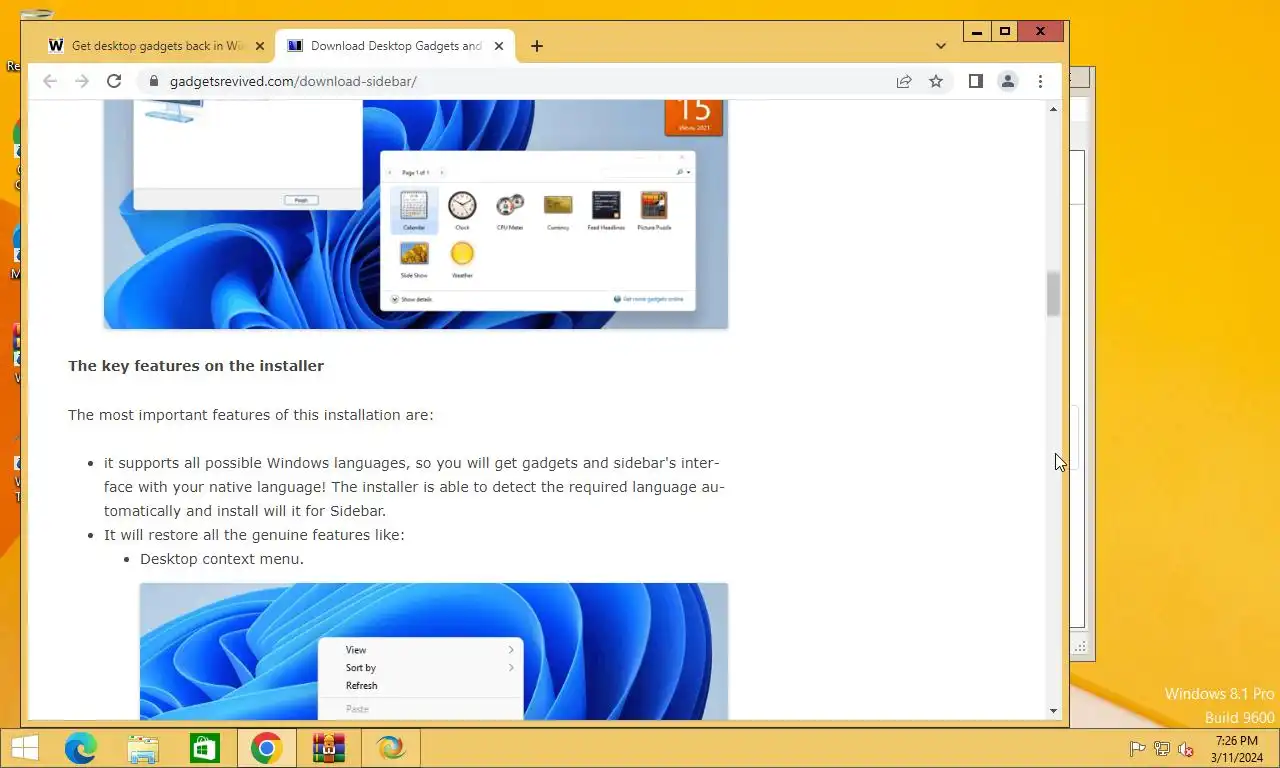Click the gadgets gallery screenshot image
Image resolution: width=1280 pixels, height=768 pixels.
tap(416, 214)
